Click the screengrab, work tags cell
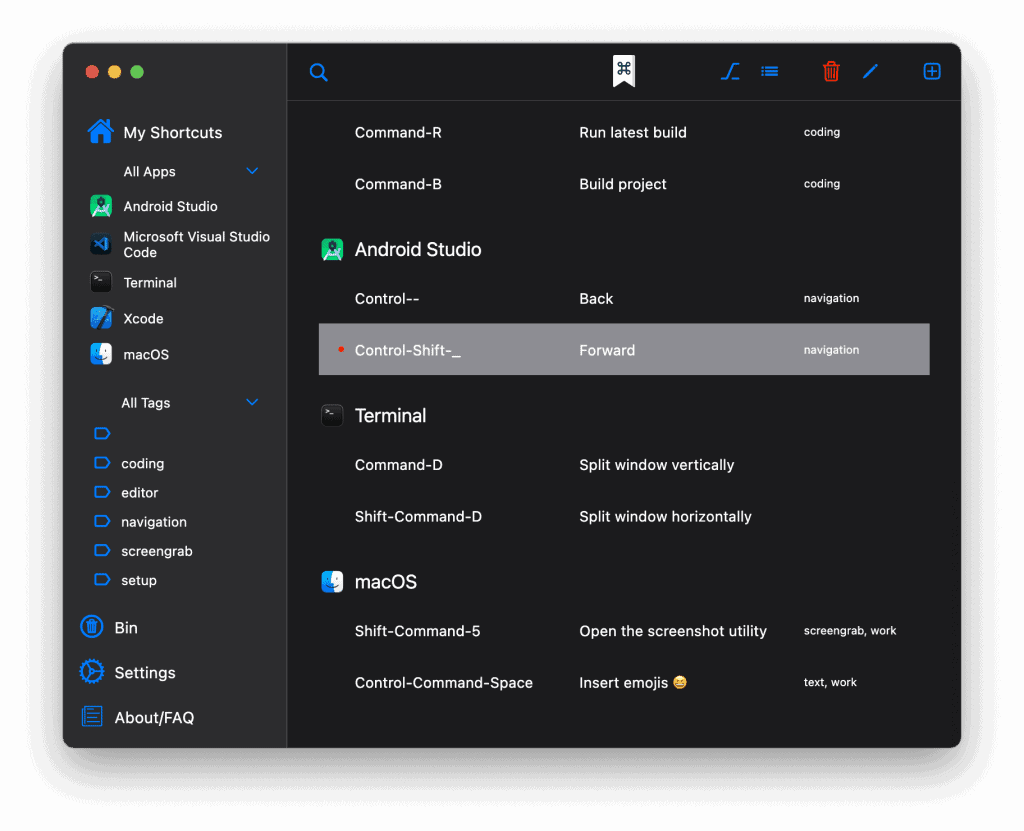 point(850,630)
